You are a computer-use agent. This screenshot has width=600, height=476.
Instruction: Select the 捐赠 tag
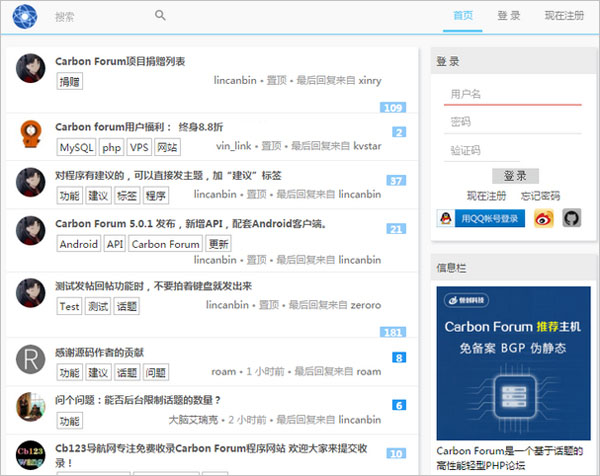[x=70, y=82]
